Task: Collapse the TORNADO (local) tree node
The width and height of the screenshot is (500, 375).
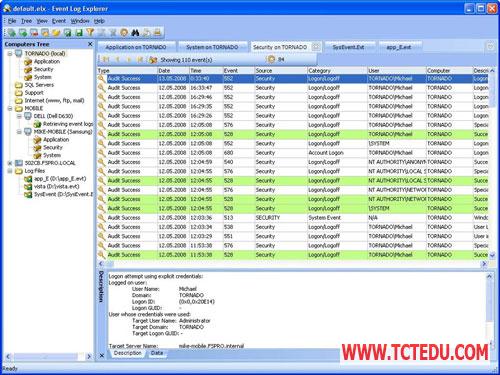Action: click(10, 53)
